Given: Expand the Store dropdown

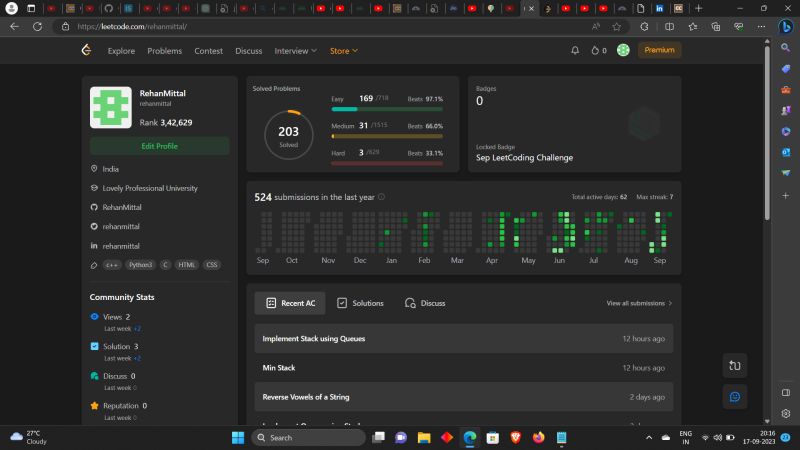Looking at the screenshot, I should [x=344, y=51].
